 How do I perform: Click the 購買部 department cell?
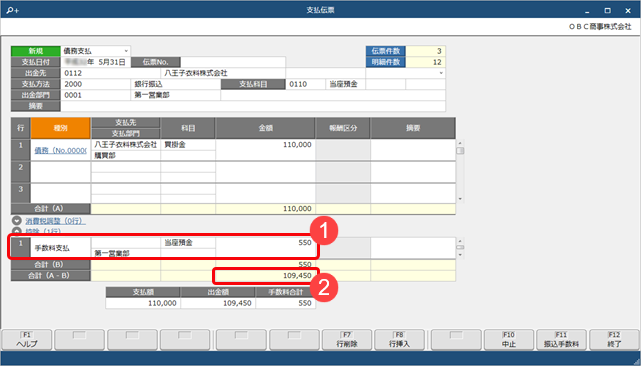(x=126, y=155)
